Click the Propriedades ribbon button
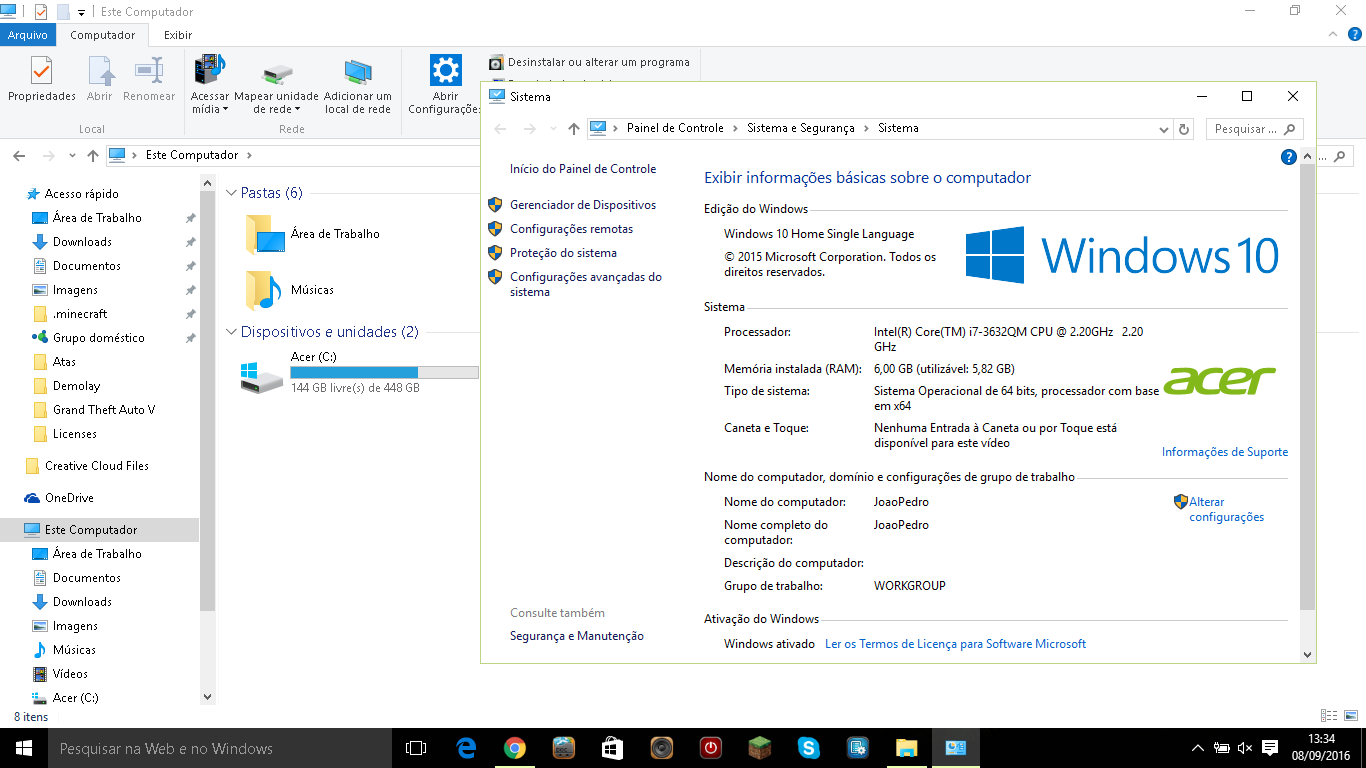1366x768 pixels. tap(42, 79)
